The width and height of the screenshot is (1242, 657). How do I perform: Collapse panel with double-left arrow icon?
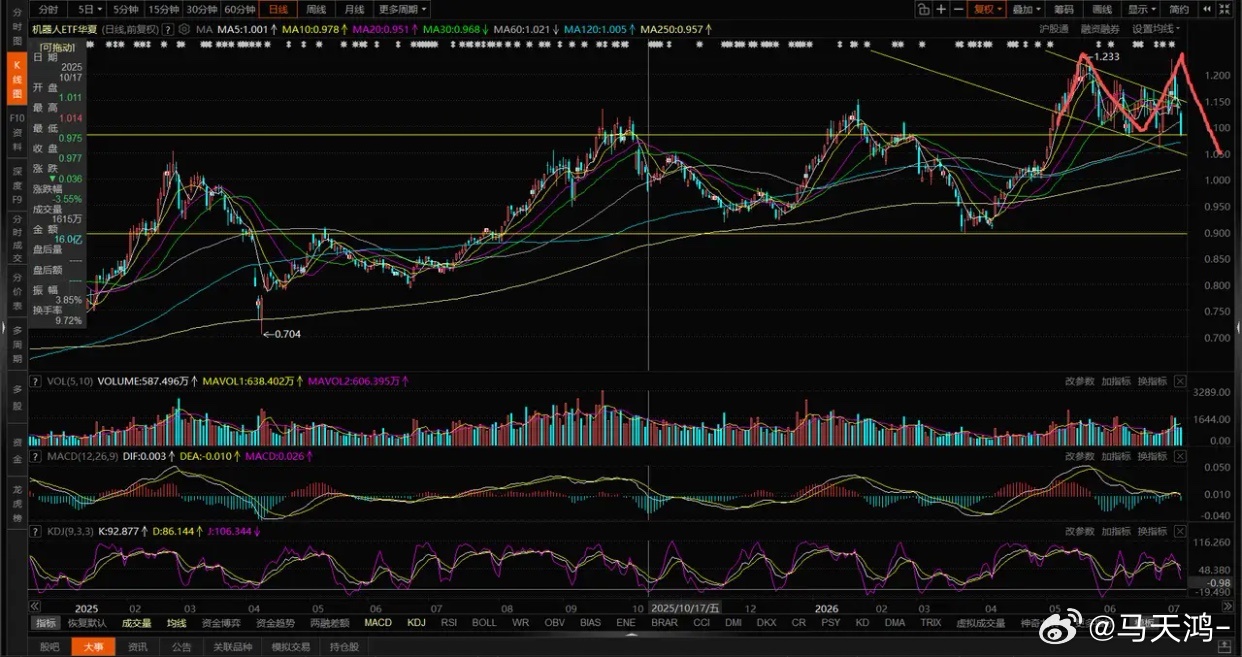coord(1207,9)
